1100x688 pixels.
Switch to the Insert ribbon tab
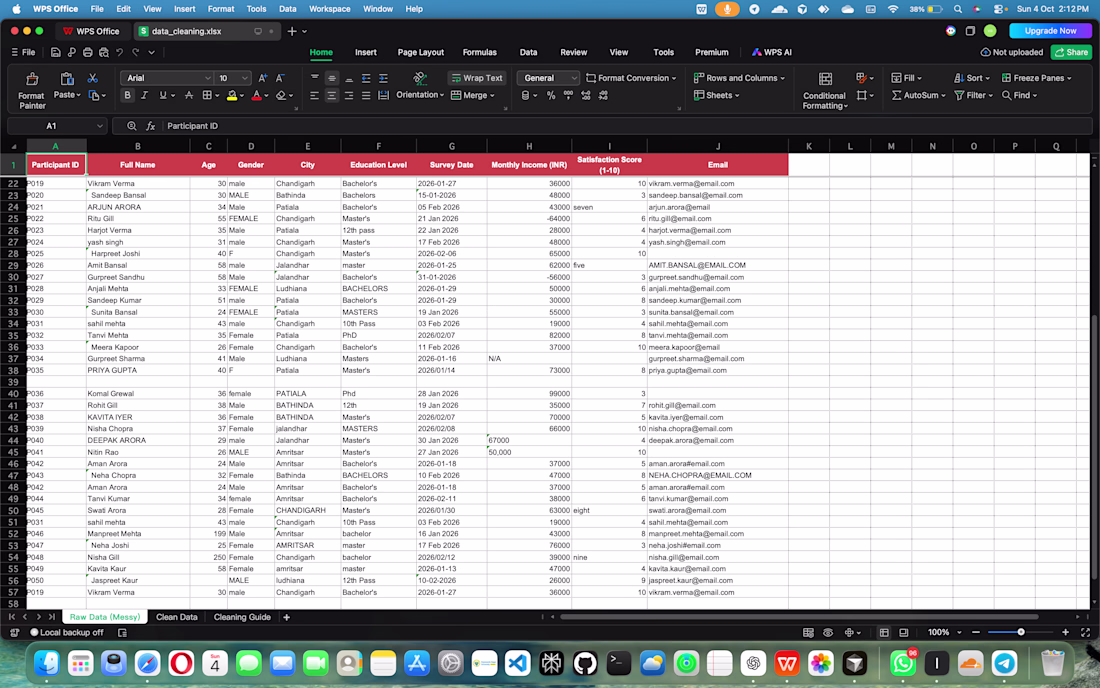(x=365, y=53)
